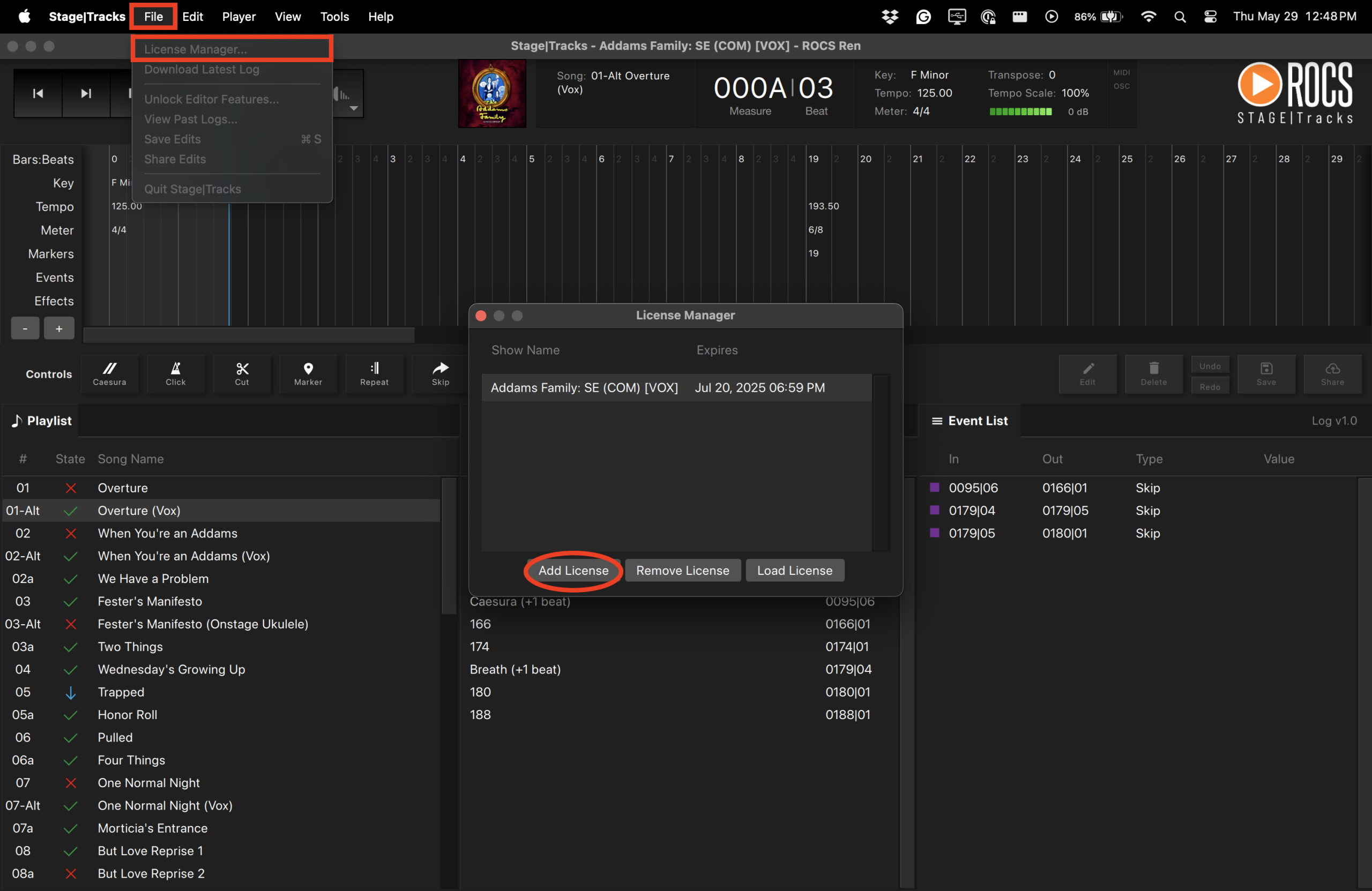Open the View menu
Viewport: 1372px width, 891px height.
coord(288,16)
